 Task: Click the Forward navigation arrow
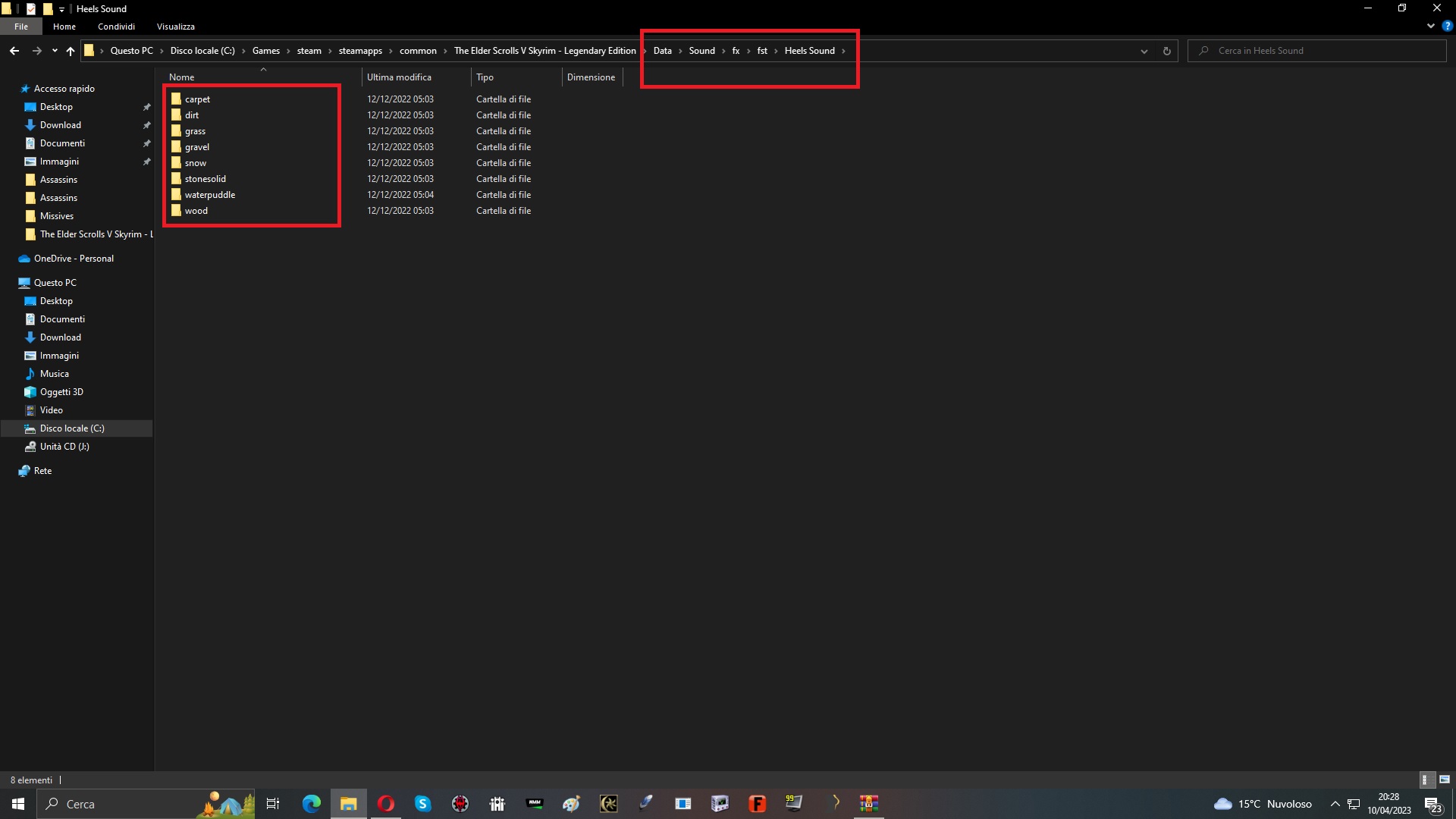(x=36, y=51)
